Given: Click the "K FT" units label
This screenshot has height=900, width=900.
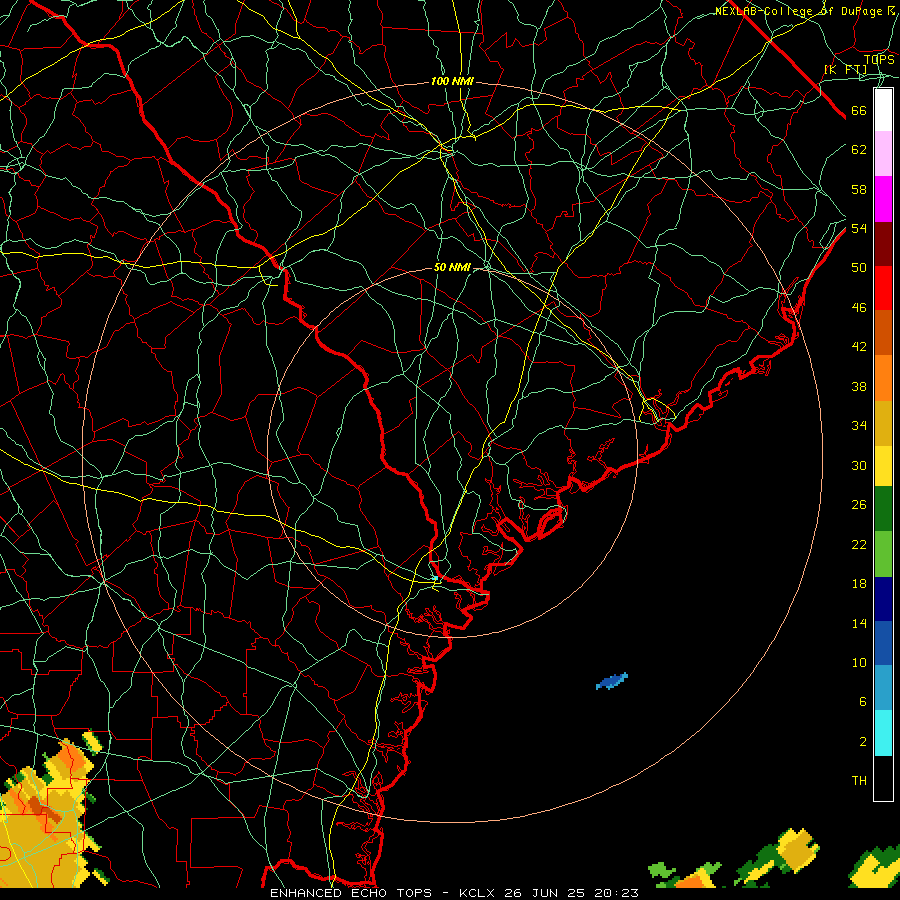Looking at the screenshot, I should pyautogui.click(x=846, y=70).
